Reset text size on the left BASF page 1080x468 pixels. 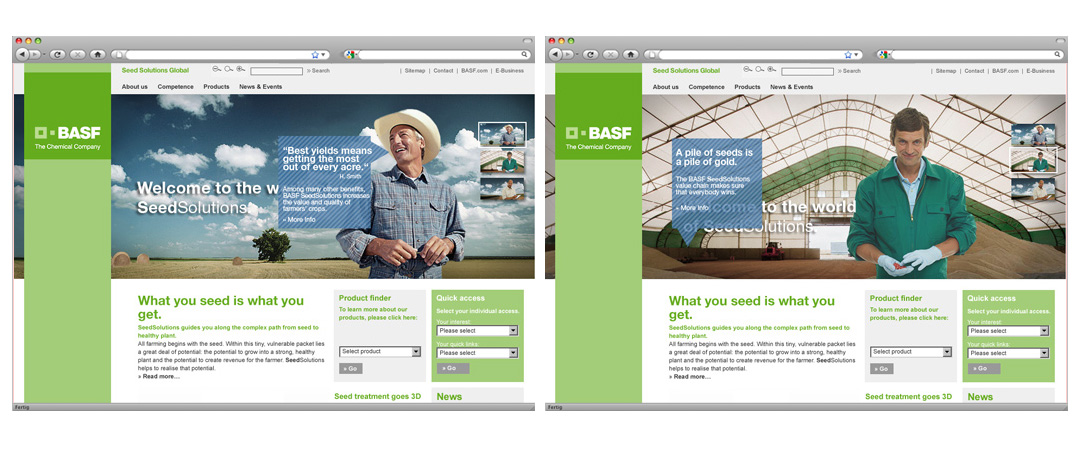228,70
